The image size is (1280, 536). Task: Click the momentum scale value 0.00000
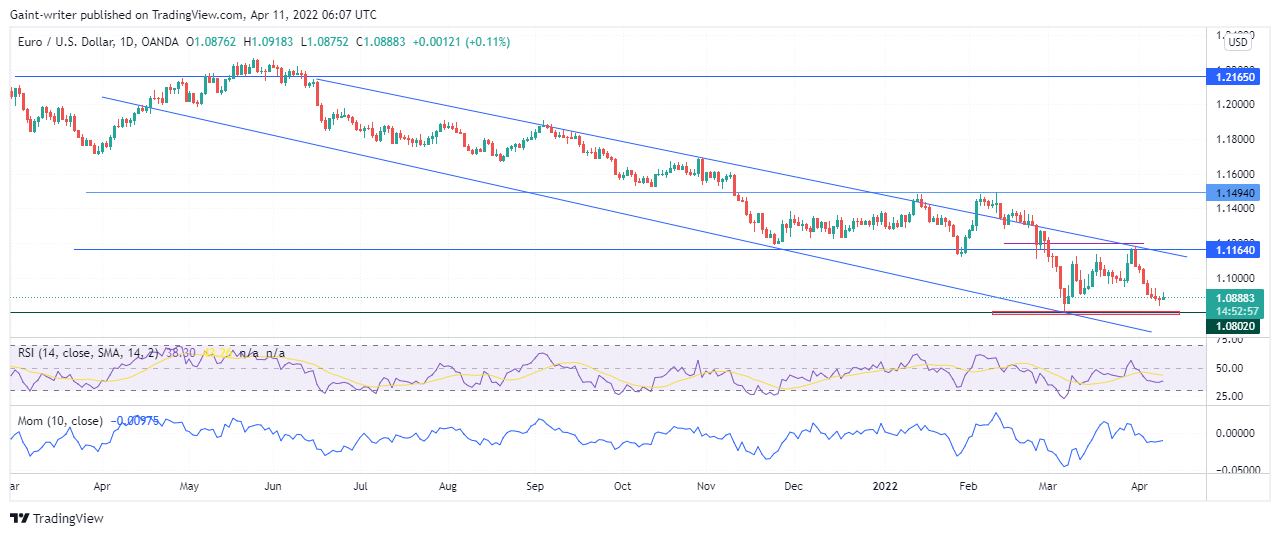tap(1235, 433)
